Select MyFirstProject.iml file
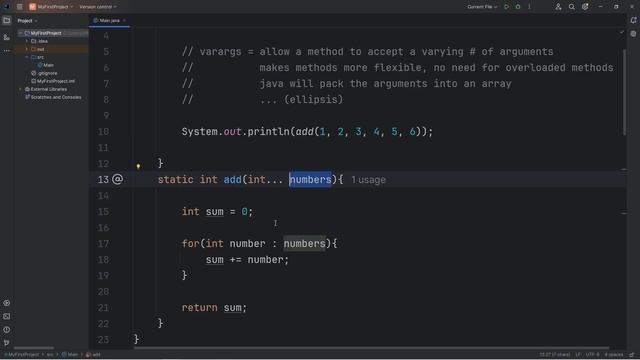This screenshot has width=640, height=360. pyautogui.click(x=53, y=81)
